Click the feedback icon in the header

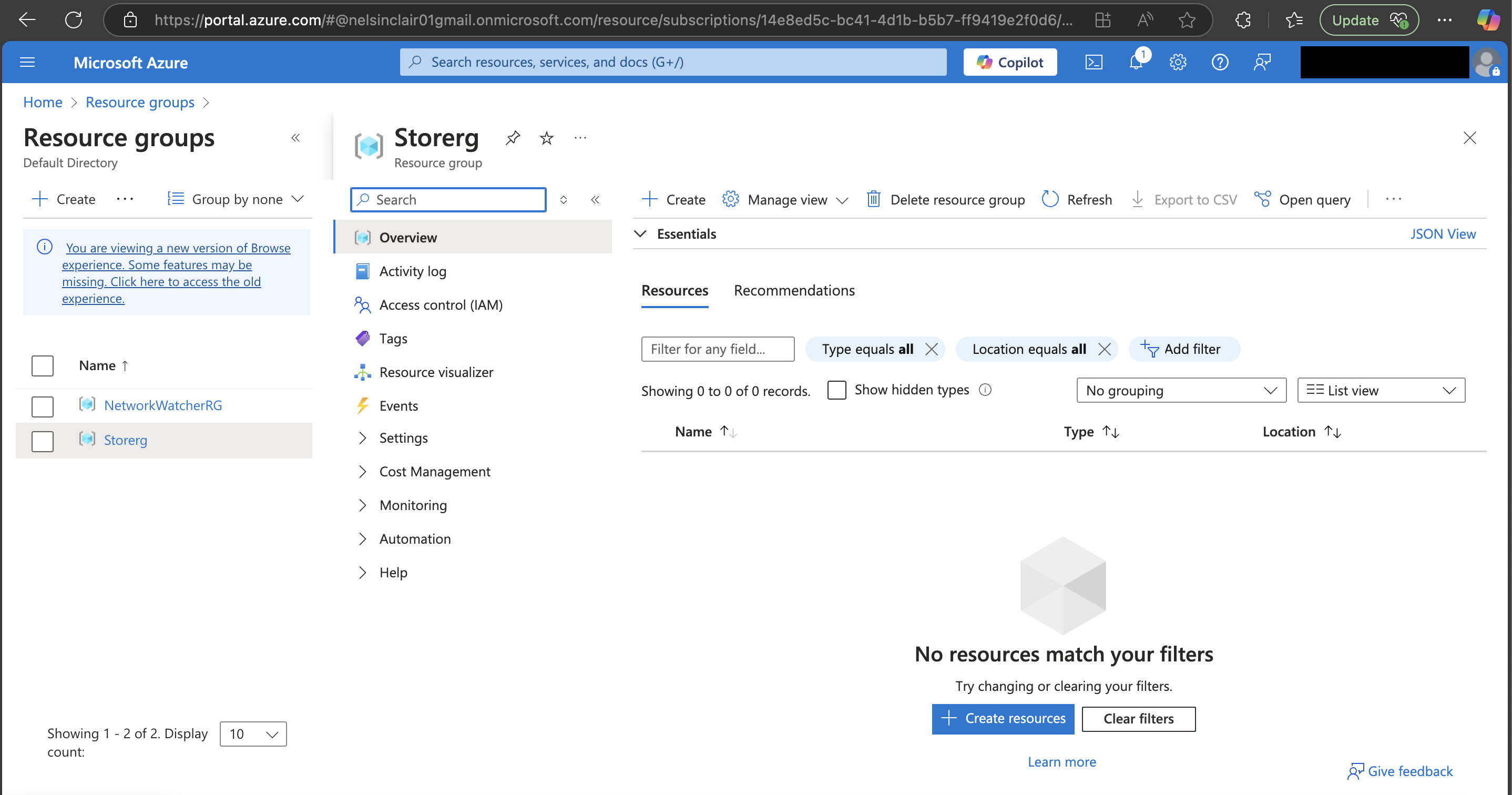(1262, 62)
